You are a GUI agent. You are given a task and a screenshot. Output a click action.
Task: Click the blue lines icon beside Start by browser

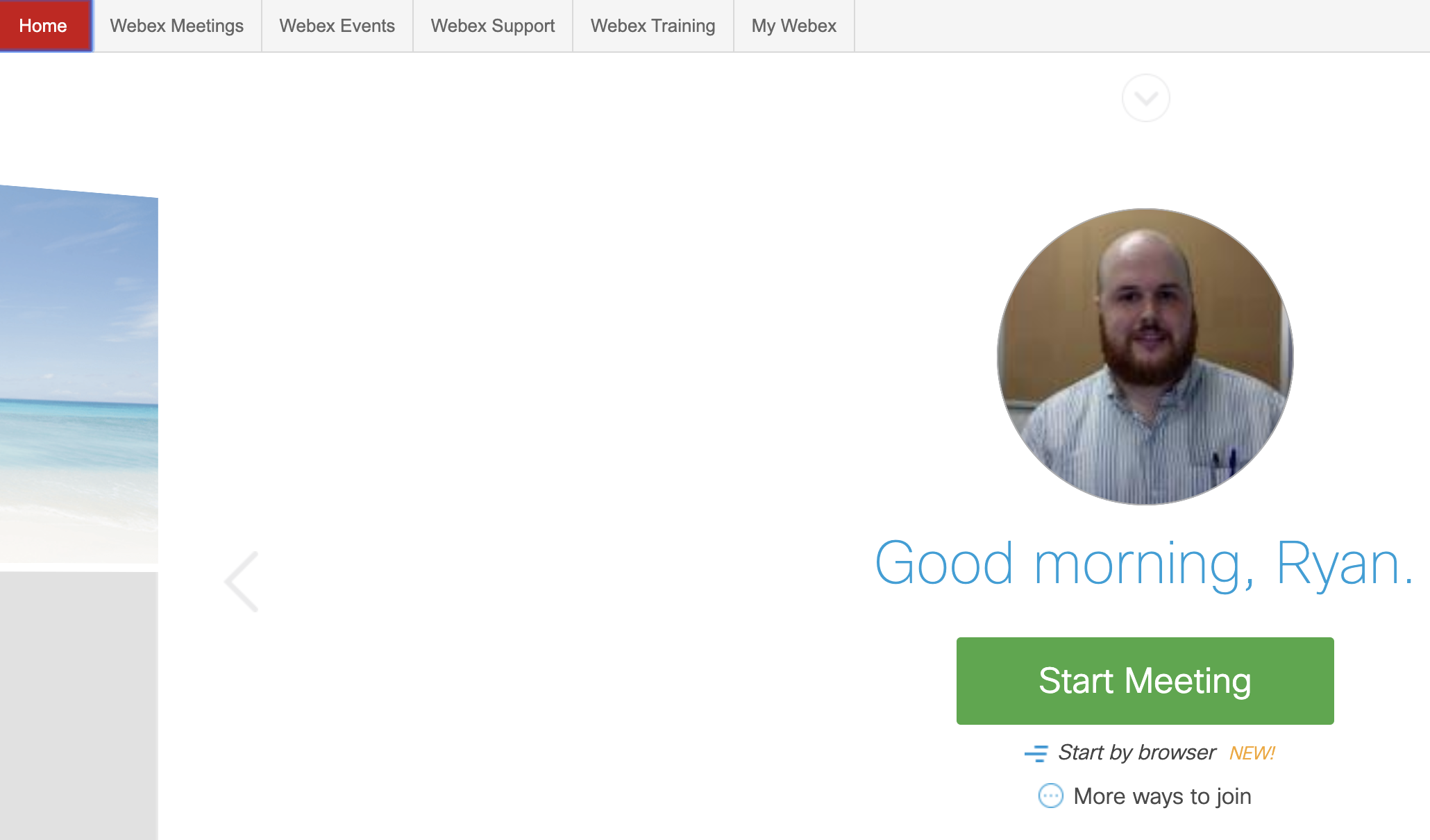pyautogui.click(x=1036, y=753)
